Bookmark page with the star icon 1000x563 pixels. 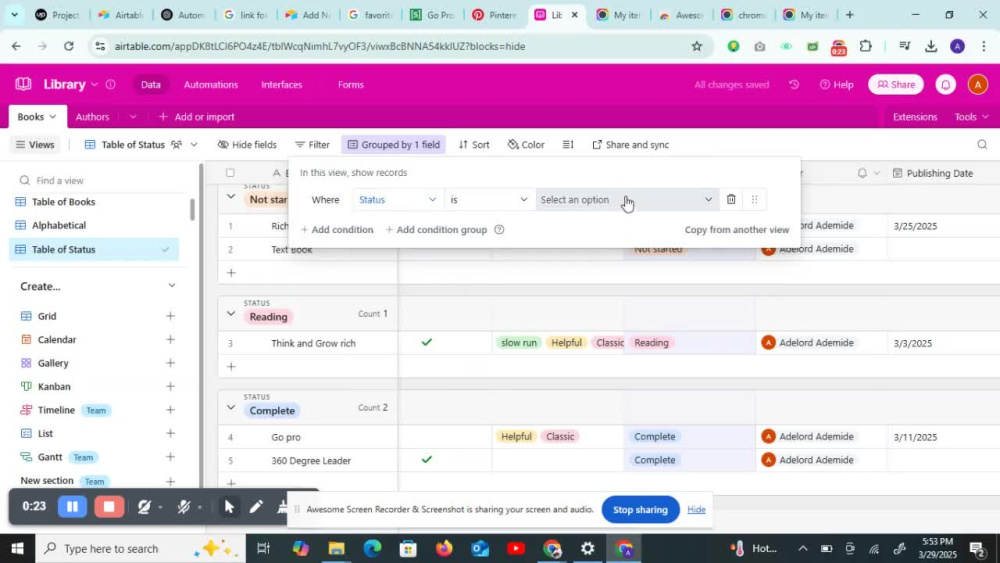click(696, 46)
